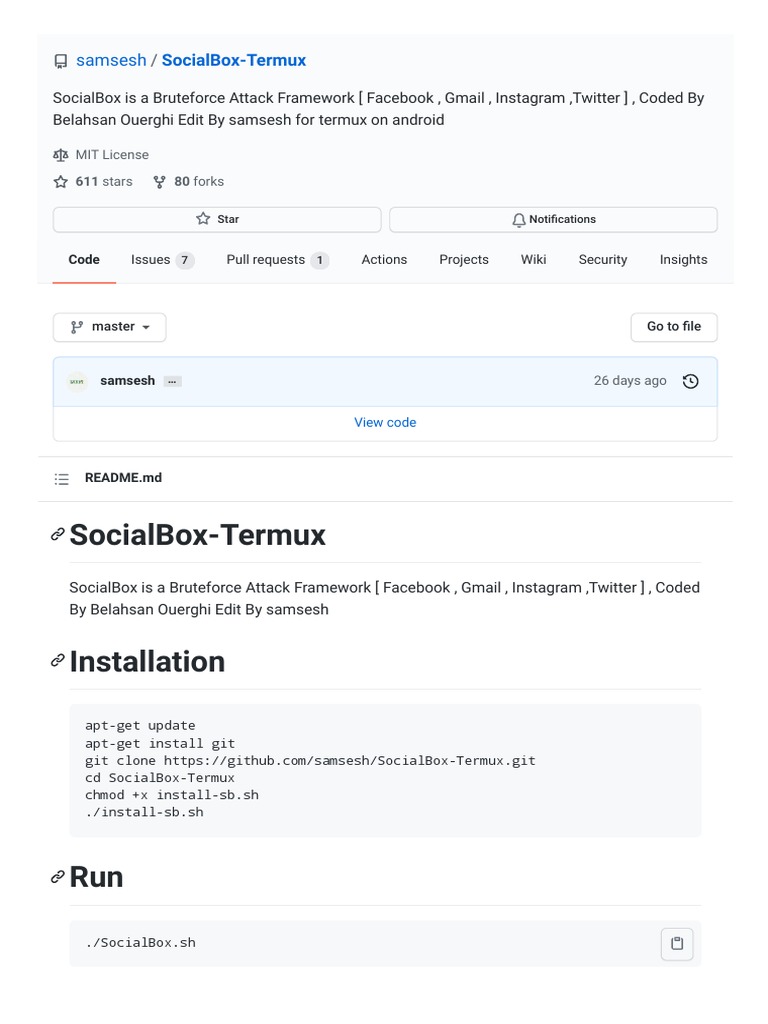This screenshot has width=768, height=1024.
Task: Click the MIT License scale icon
Action: click(x=61, y=155)
